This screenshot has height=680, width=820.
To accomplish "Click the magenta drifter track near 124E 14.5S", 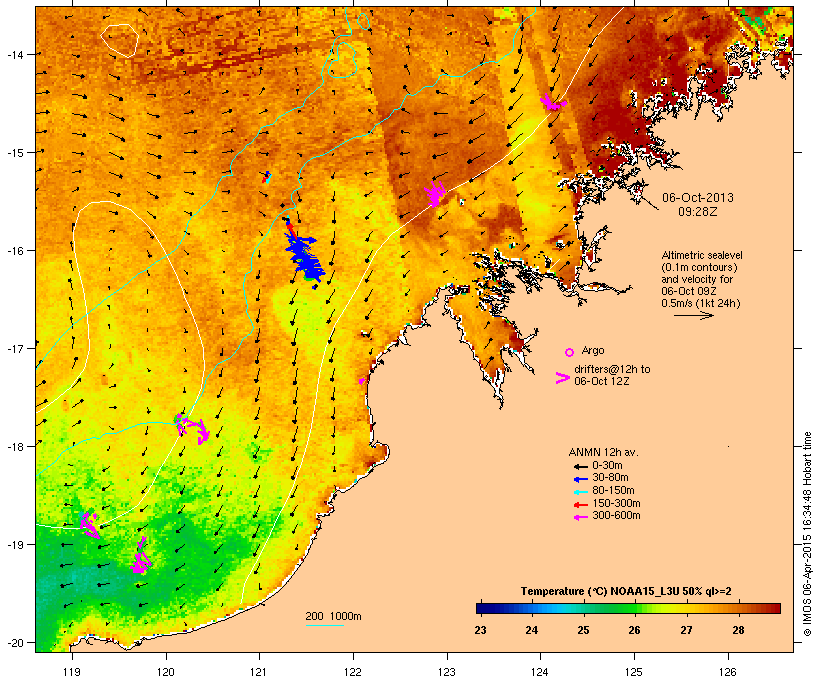I will coord(552,102).
